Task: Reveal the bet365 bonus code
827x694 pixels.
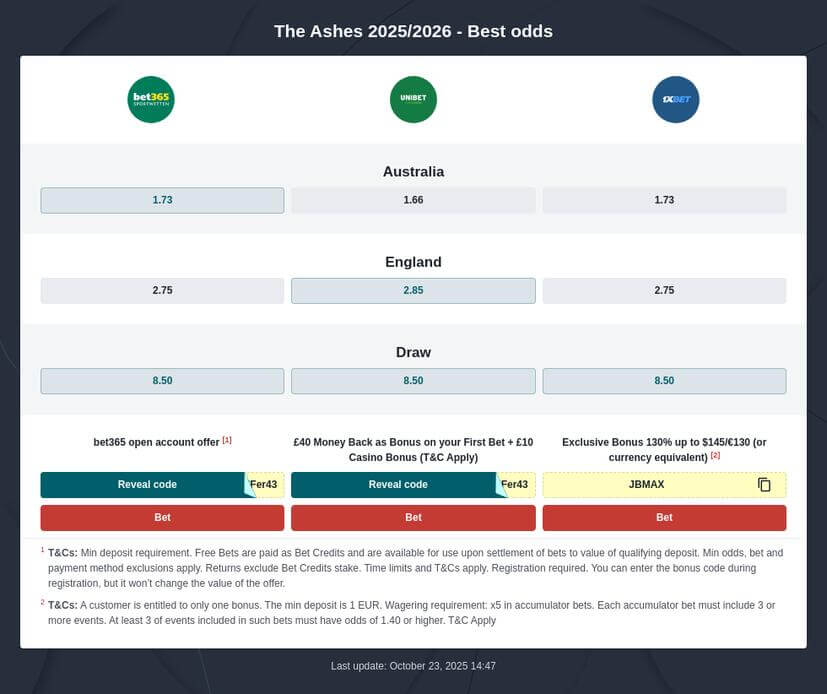Action: pyautogui.click(x=147, y=485)
